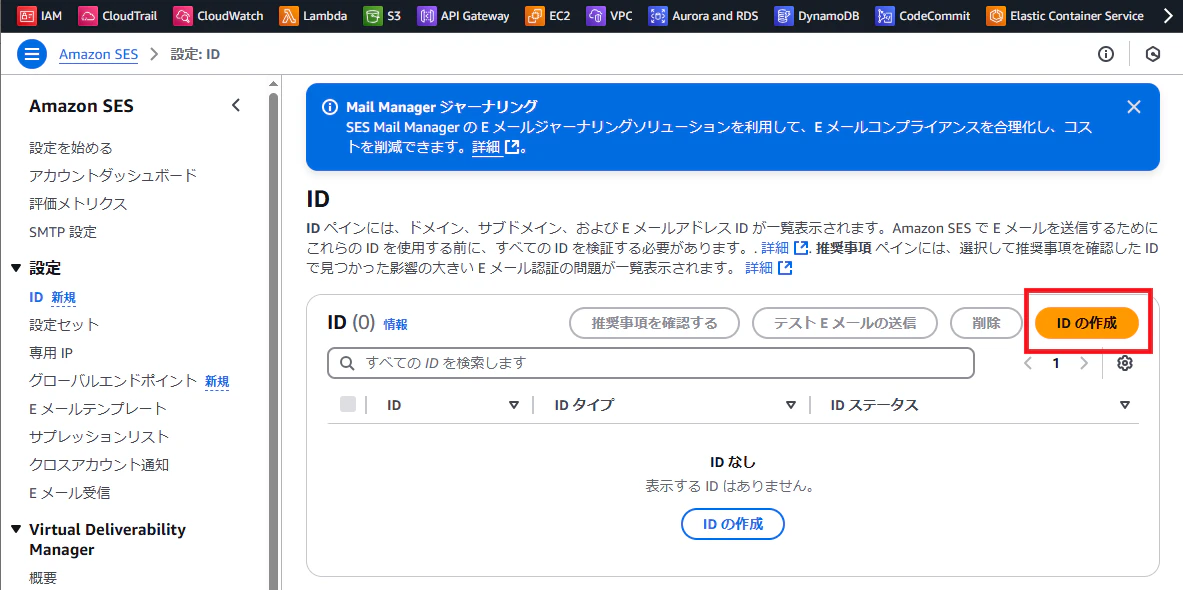Open Elastic Container Service shortcut icon
Viewport: 1183px width, 590px height.
click(x=995, y=15)
